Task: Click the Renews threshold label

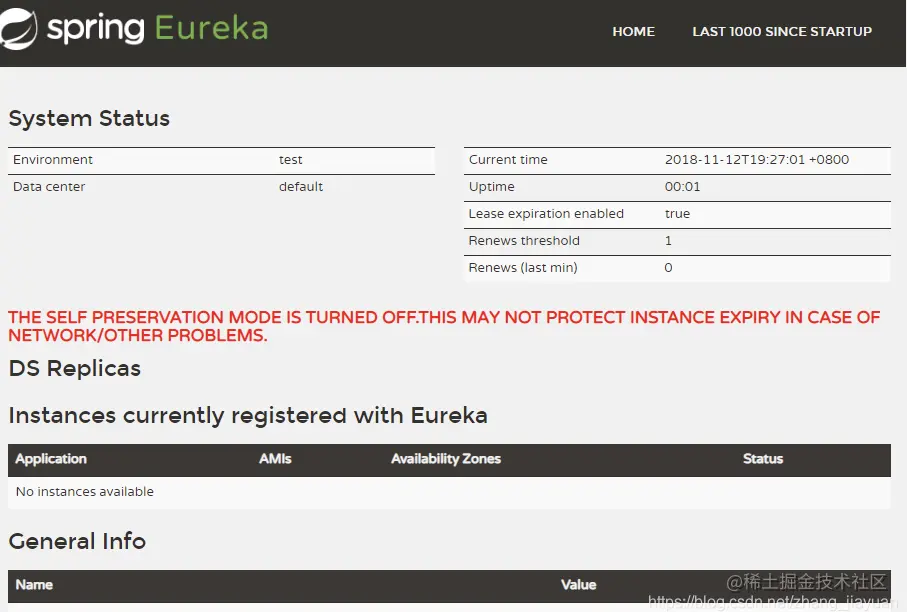Action: 524,241
